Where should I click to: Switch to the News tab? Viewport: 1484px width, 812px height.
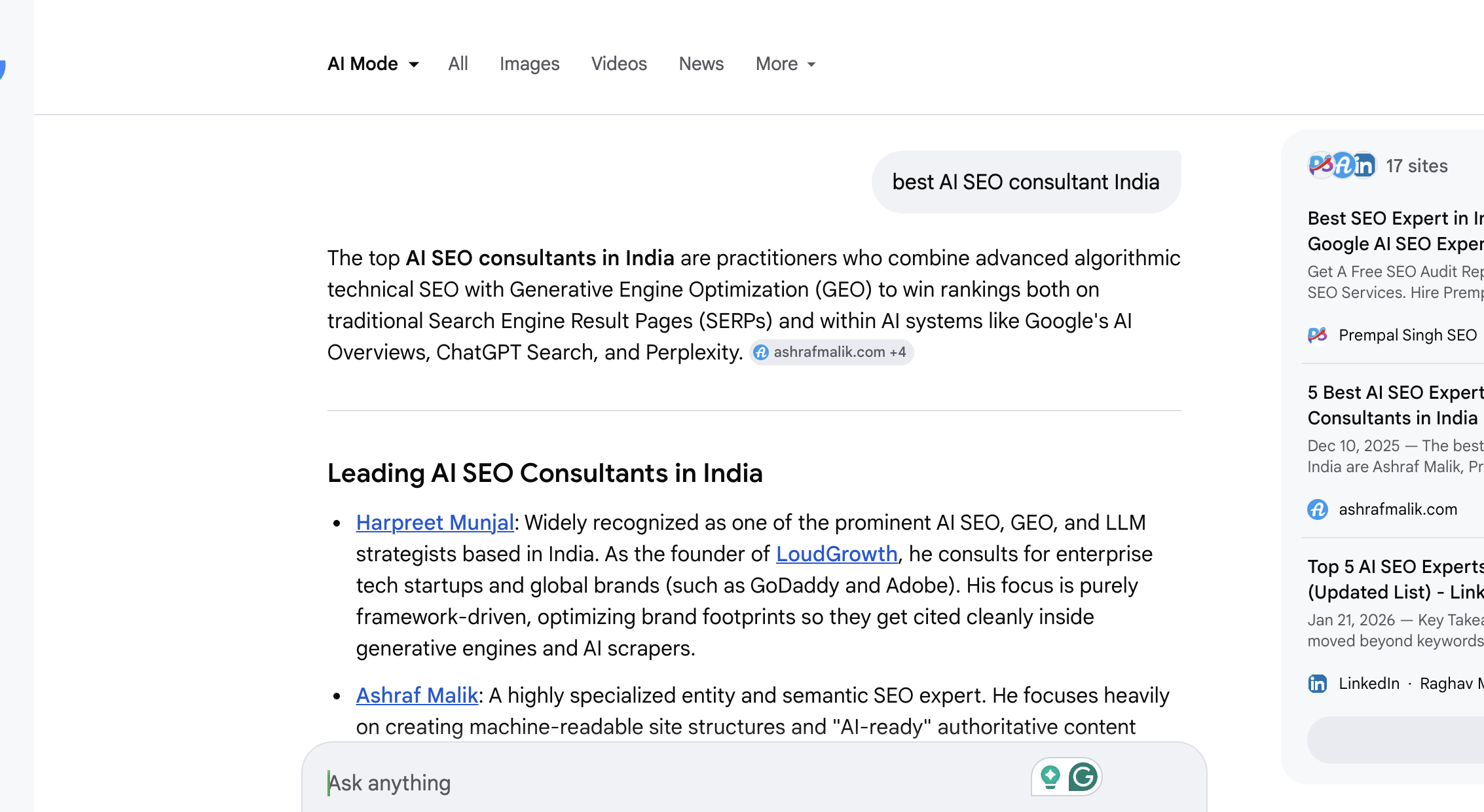coord(701,64)
